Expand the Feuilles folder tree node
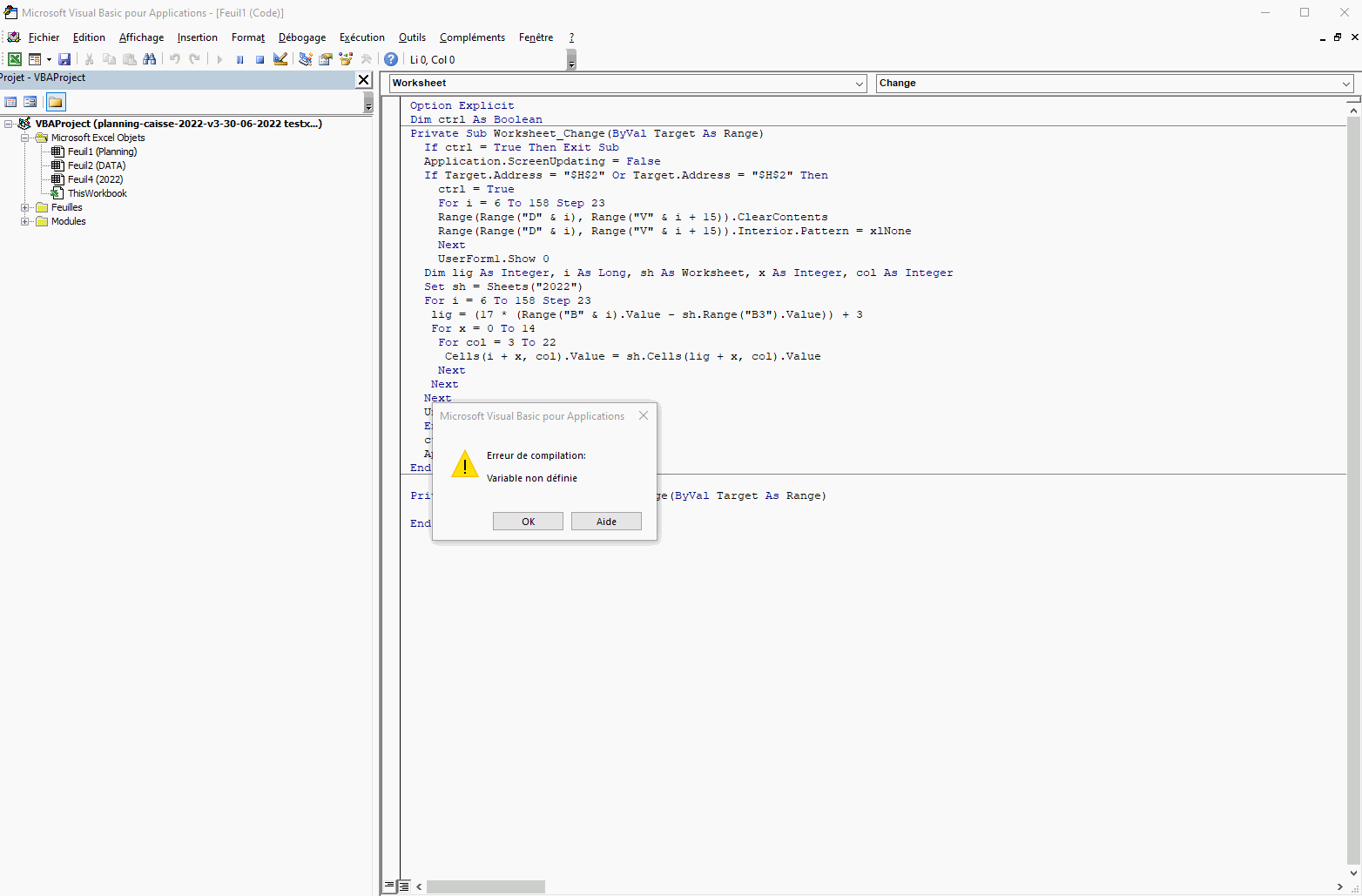 tap(24, 207)
